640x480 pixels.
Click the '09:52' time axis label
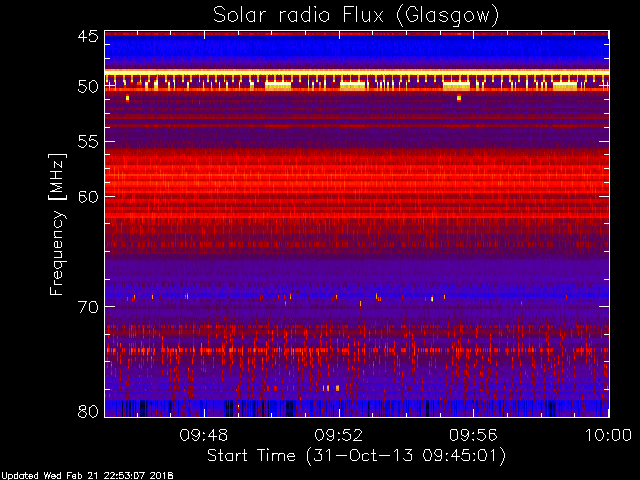(x=338, y=435)
